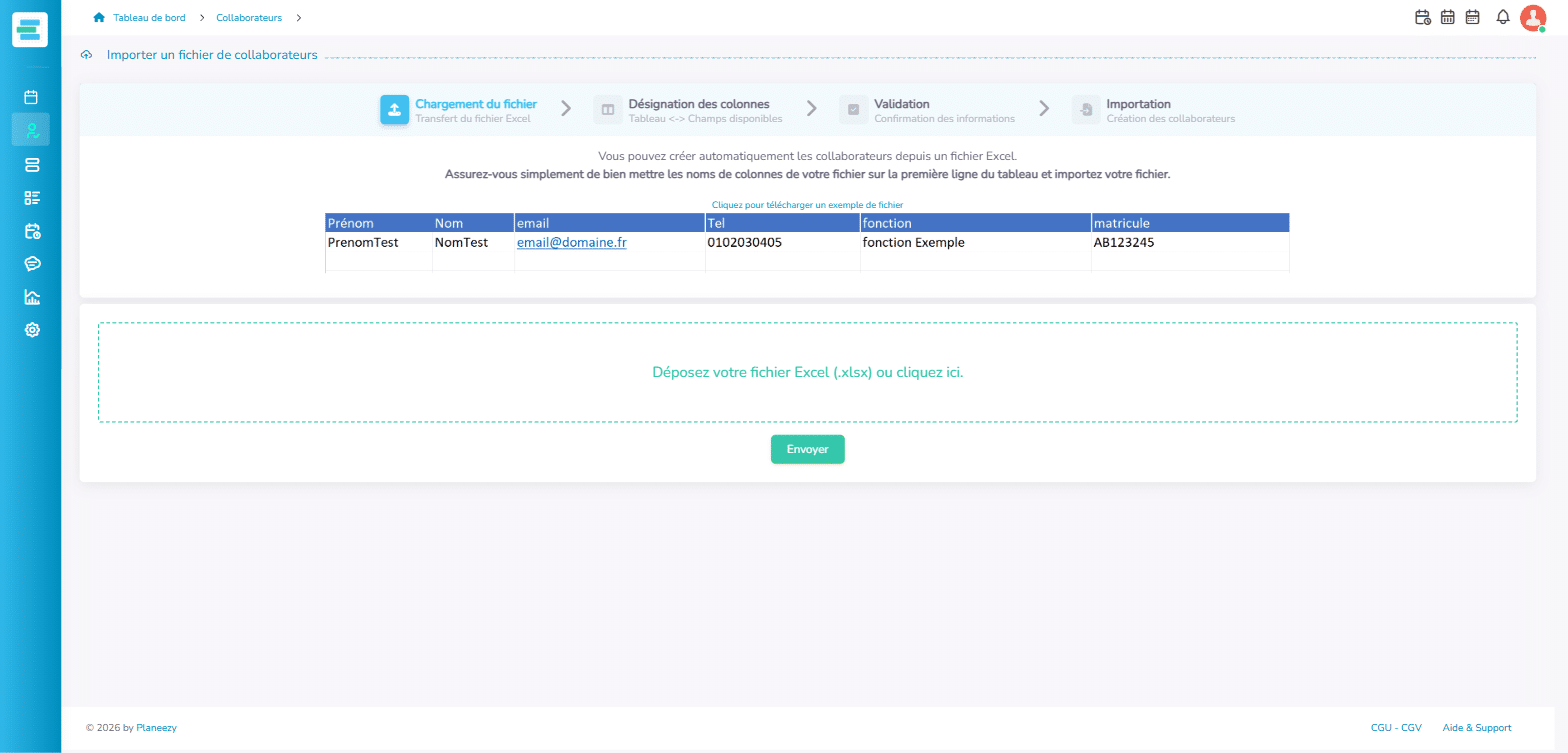This screenshot has width=1568, height=753.
Task: Open the statistics chart icon in sidebar
Action: [31, 296]
